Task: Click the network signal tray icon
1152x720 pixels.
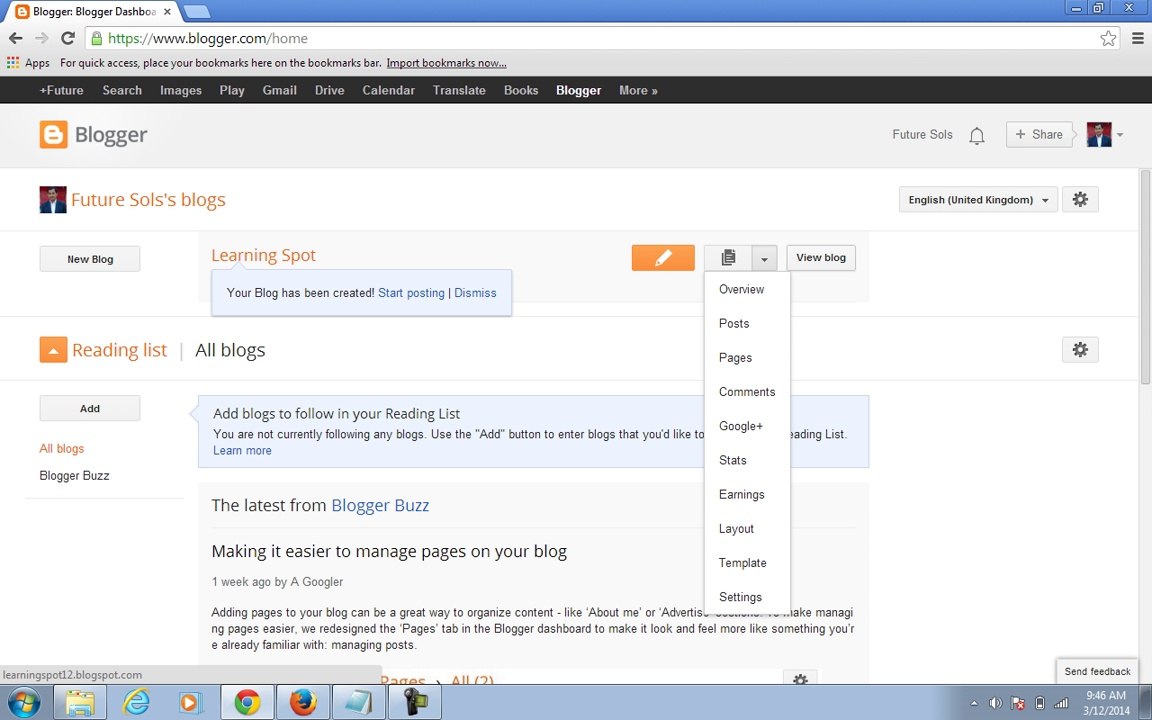Action: [1061, 703]
